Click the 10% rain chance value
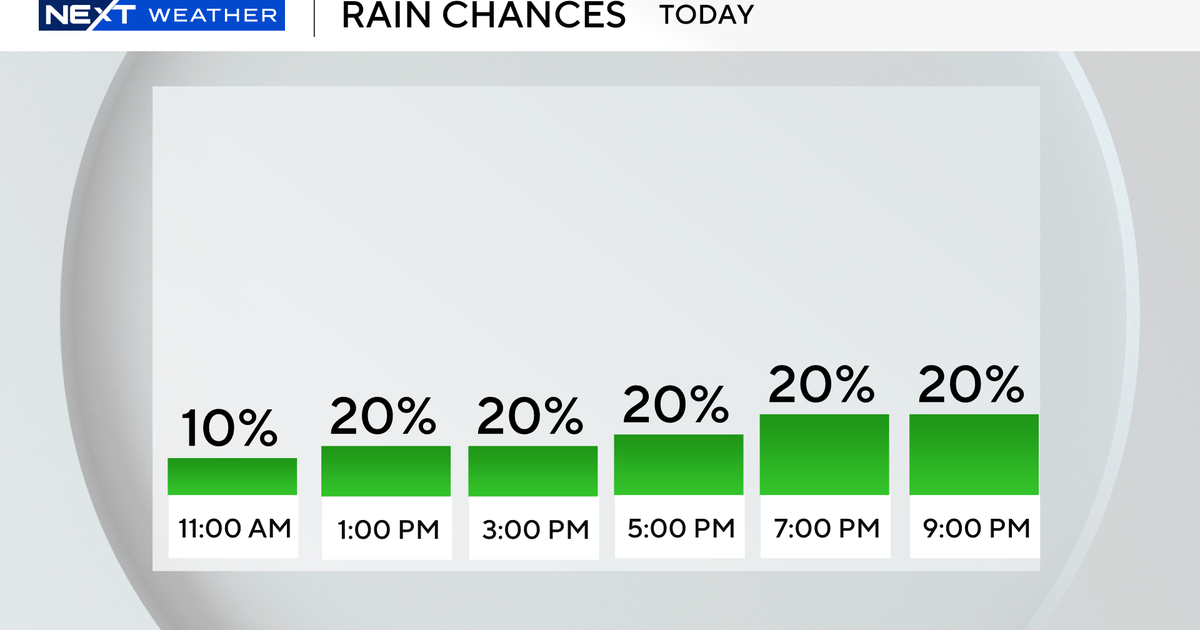This screenshot has width=1200, height=630. pos(229,430)
